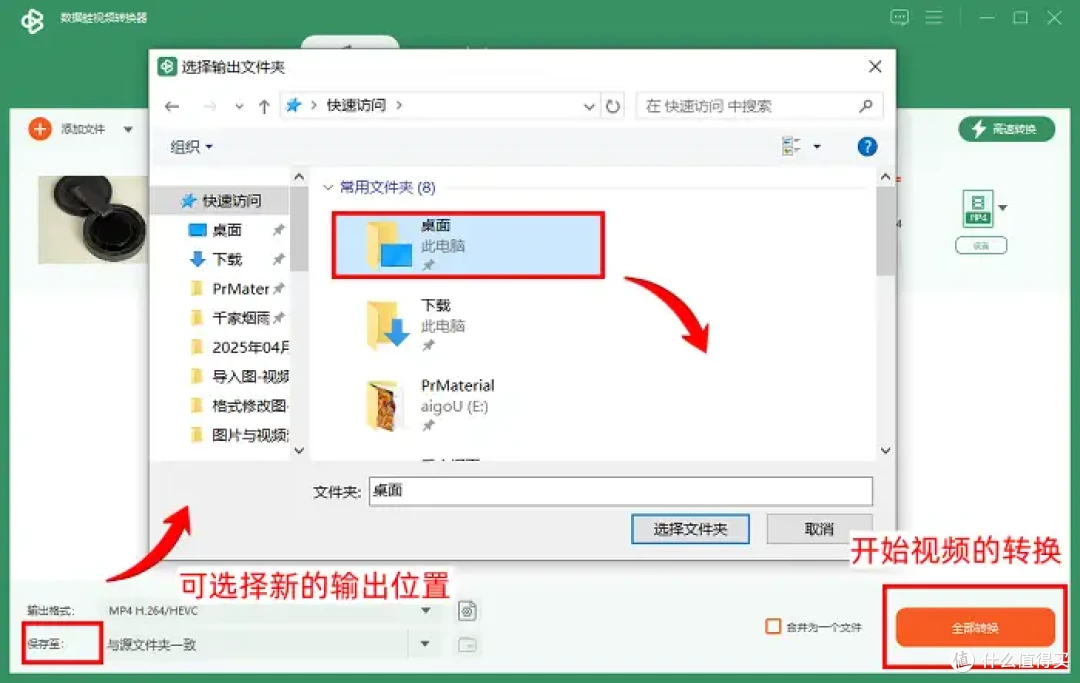Viewport: 1080px width, 683px height.
Task: Change the view layout icon
Action: click(791, 146)
